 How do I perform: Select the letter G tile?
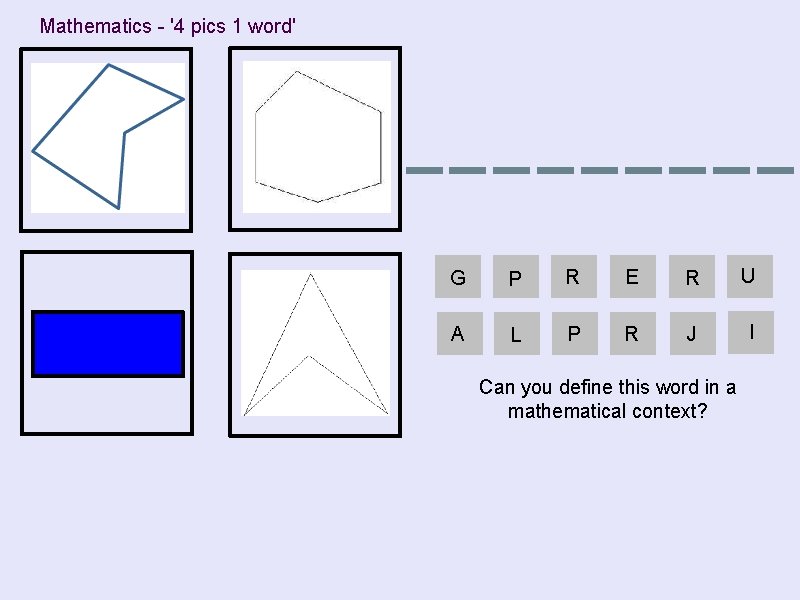coord(458,277)
